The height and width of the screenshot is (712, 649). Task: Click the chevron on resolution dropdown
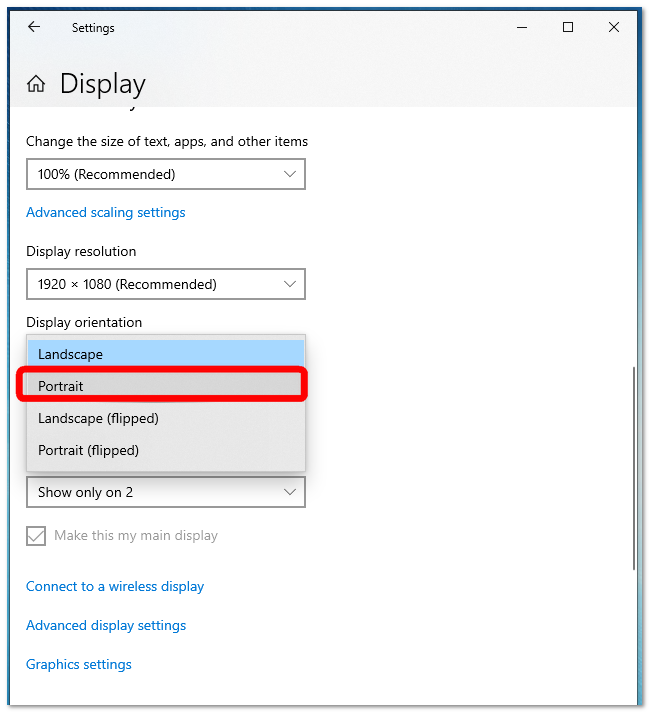click(290, 284)
